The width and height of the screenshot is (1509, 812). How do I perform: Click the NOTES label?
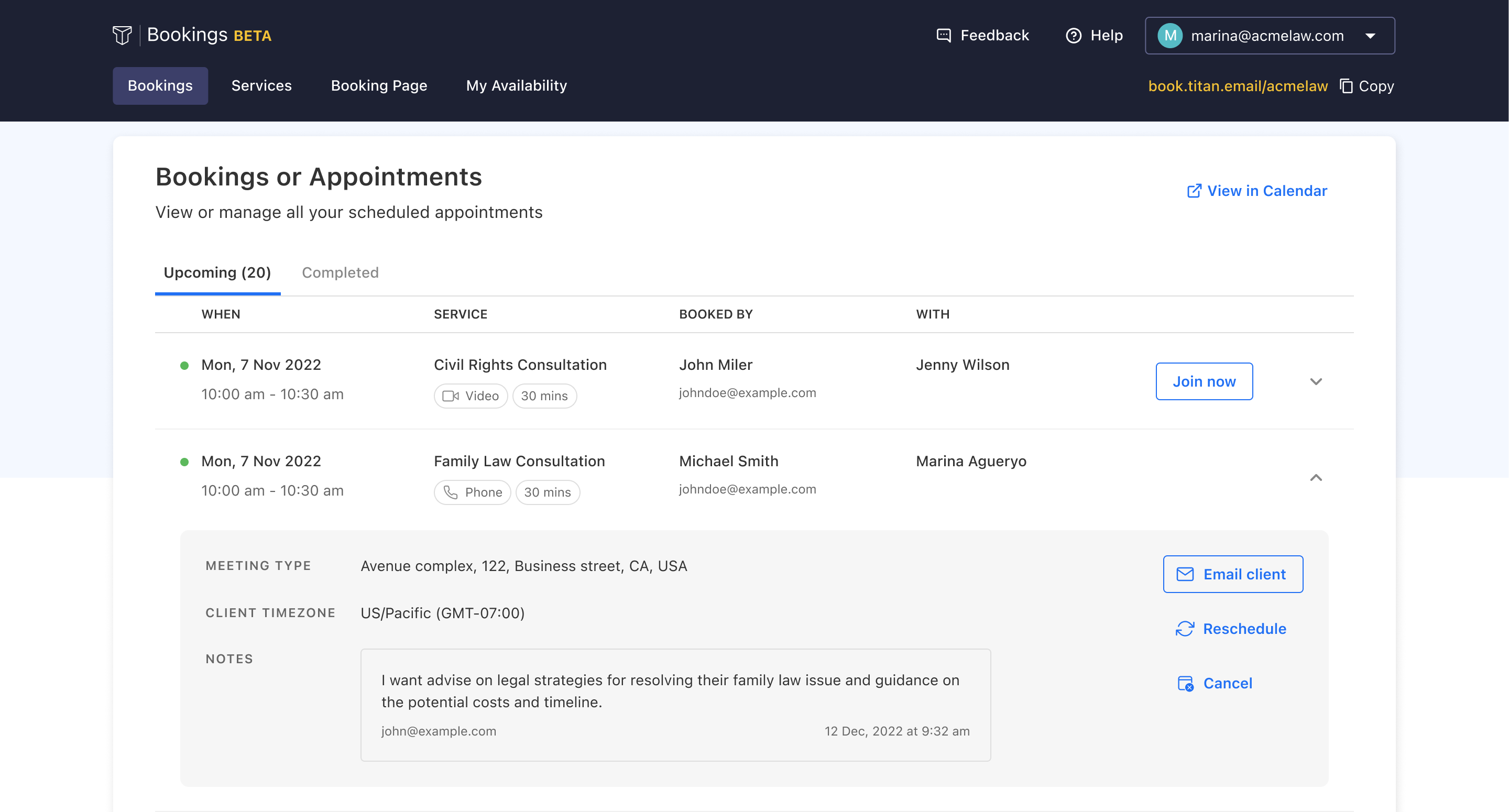tap(229, 659)
